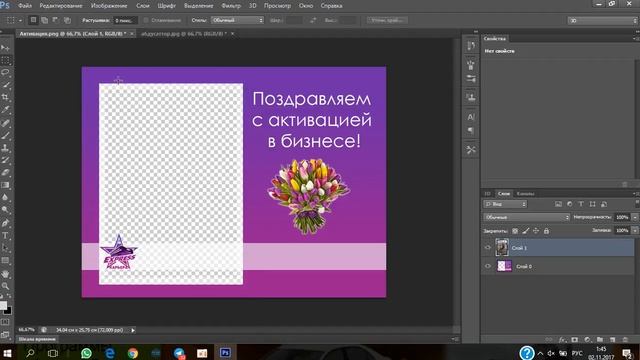This screenshot has width=640, height=360.
Task: Select the Lasso tool
Action: click(x=5, y=72)
